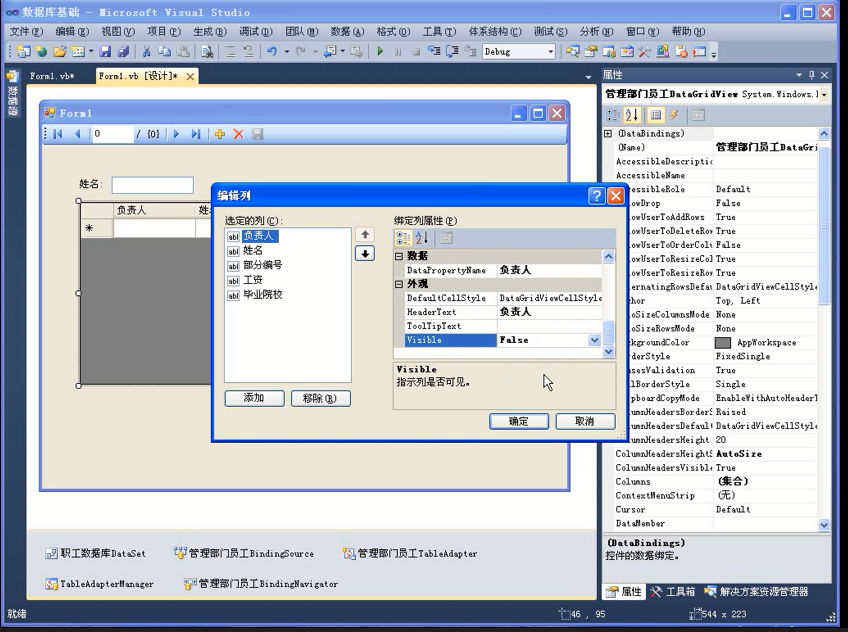This screenshot has height=632, width=848.
Task: Move to last record in navigator
Action: coord(196,134)
